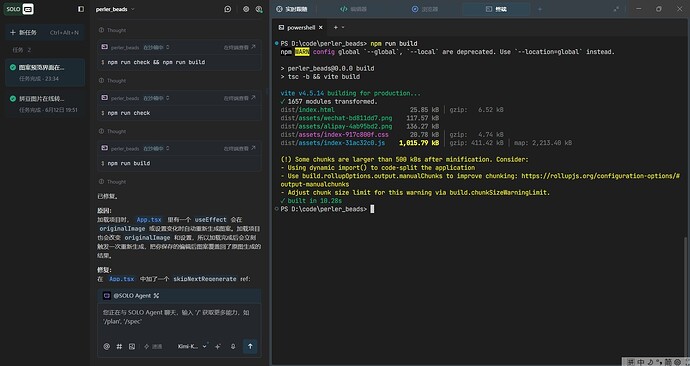Open the Kimi-K model dropdown

point(192,347)
